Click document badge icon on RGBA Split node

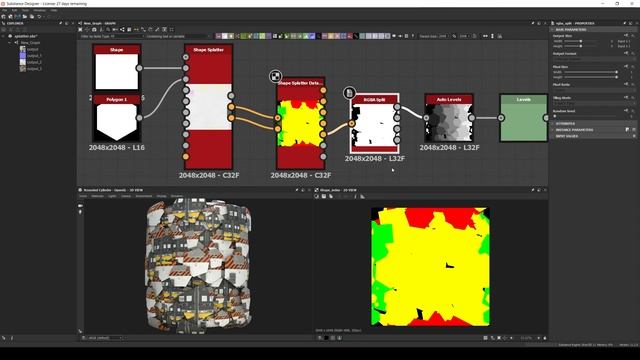tap(349, 93)
